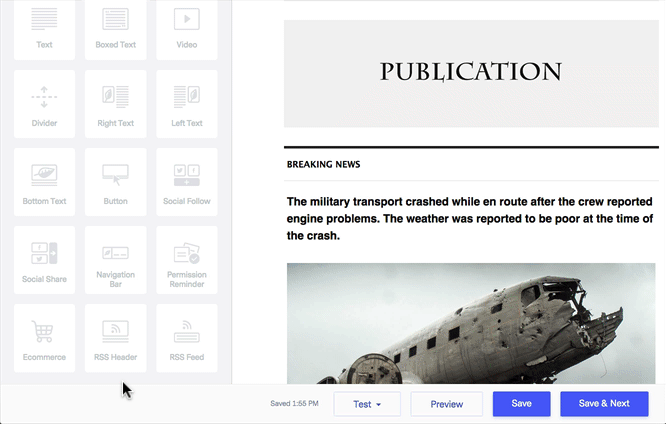This screenshot has width=666, height=424.
Task: Select the Text content block
Action: click(44, 29)
